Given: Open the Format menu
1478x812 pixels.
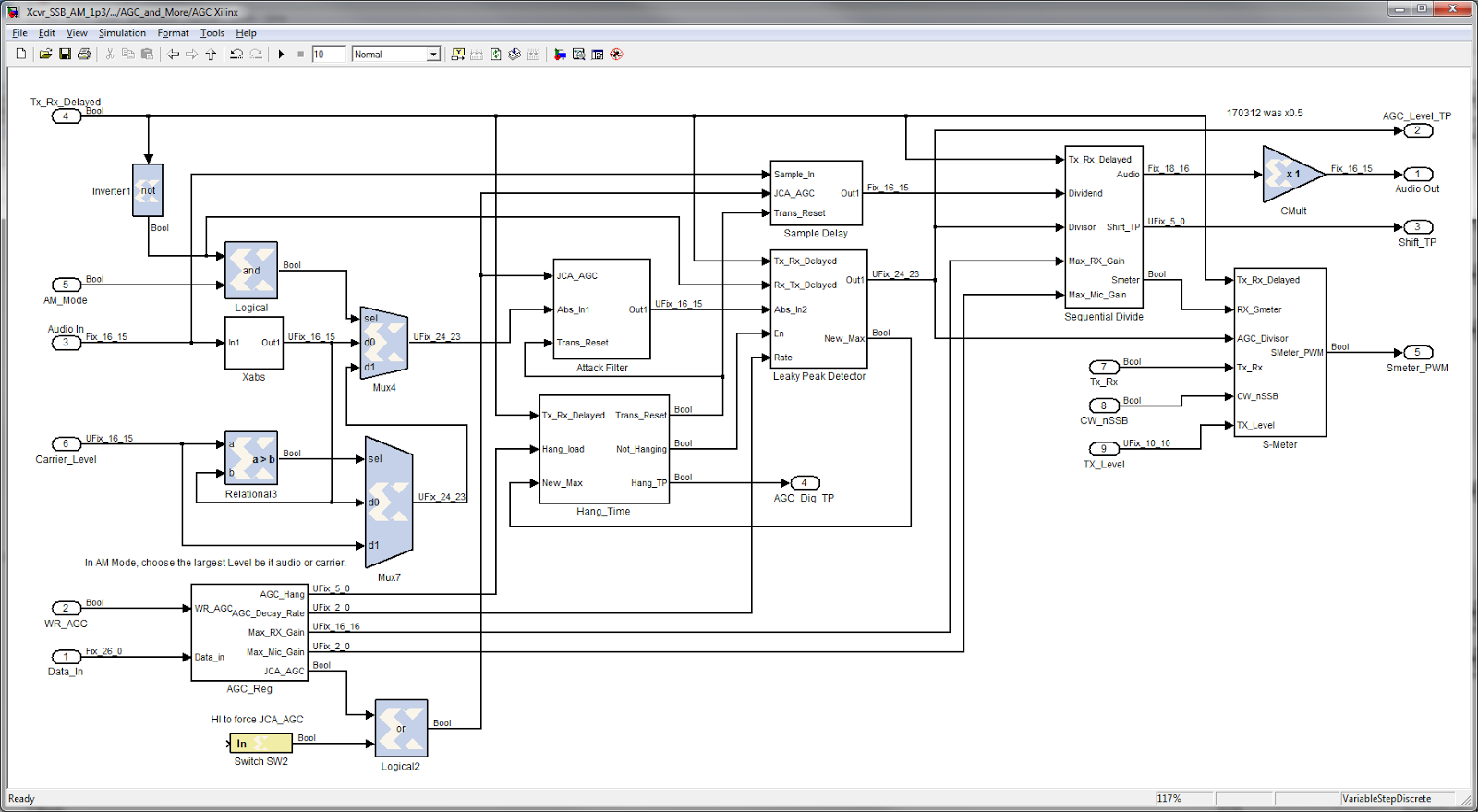Looking at the screenshot, I should coord(173,33).
